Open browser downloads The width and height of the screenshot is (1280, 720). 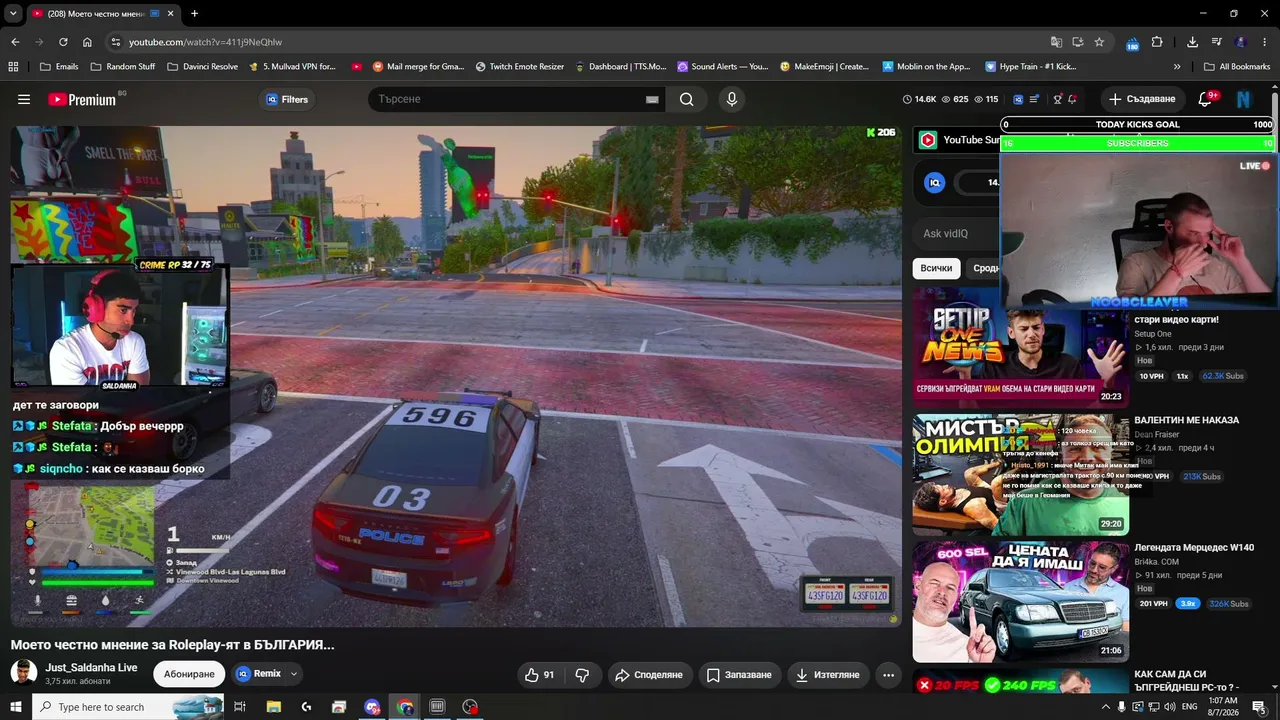(1192, 42)
